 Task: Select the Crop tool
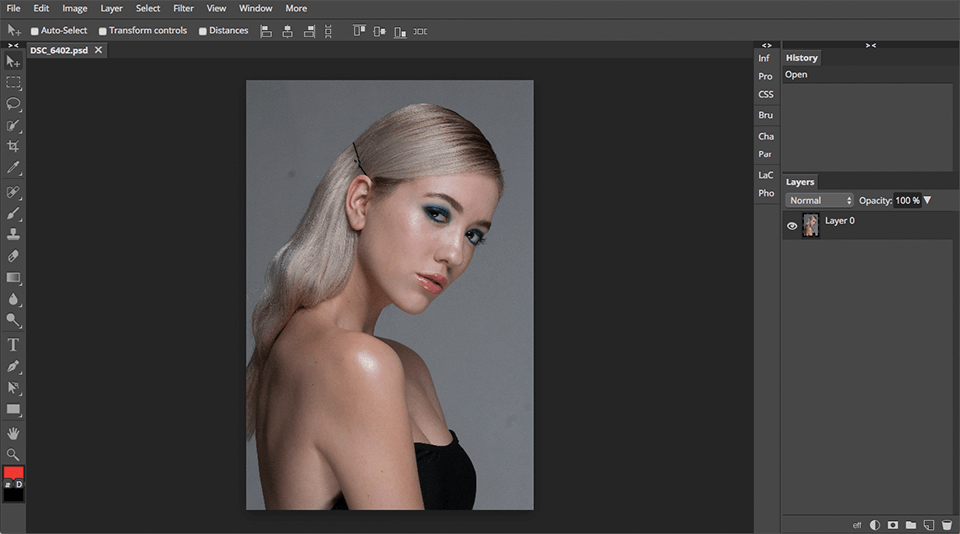pos(14,146)
